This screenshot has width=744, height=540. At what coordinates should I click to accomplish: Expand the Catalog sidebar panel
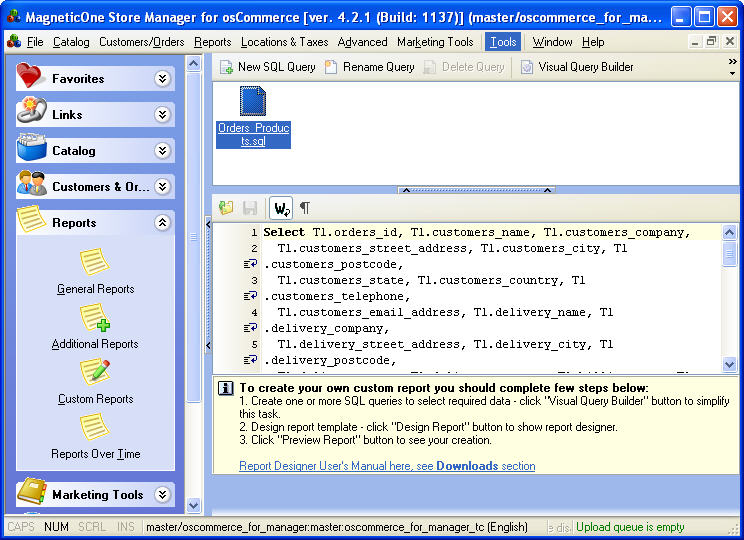(162, 150)
